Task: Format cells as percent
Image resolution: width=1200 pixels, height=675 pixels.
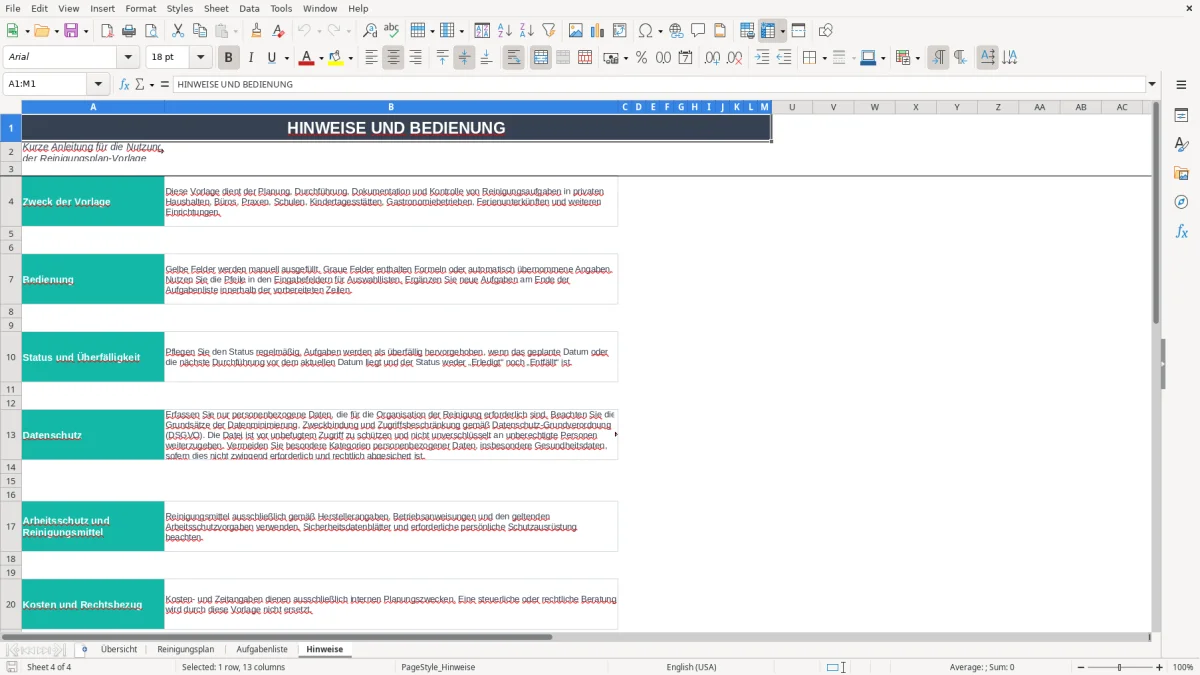Action: [x=641, y=58]
